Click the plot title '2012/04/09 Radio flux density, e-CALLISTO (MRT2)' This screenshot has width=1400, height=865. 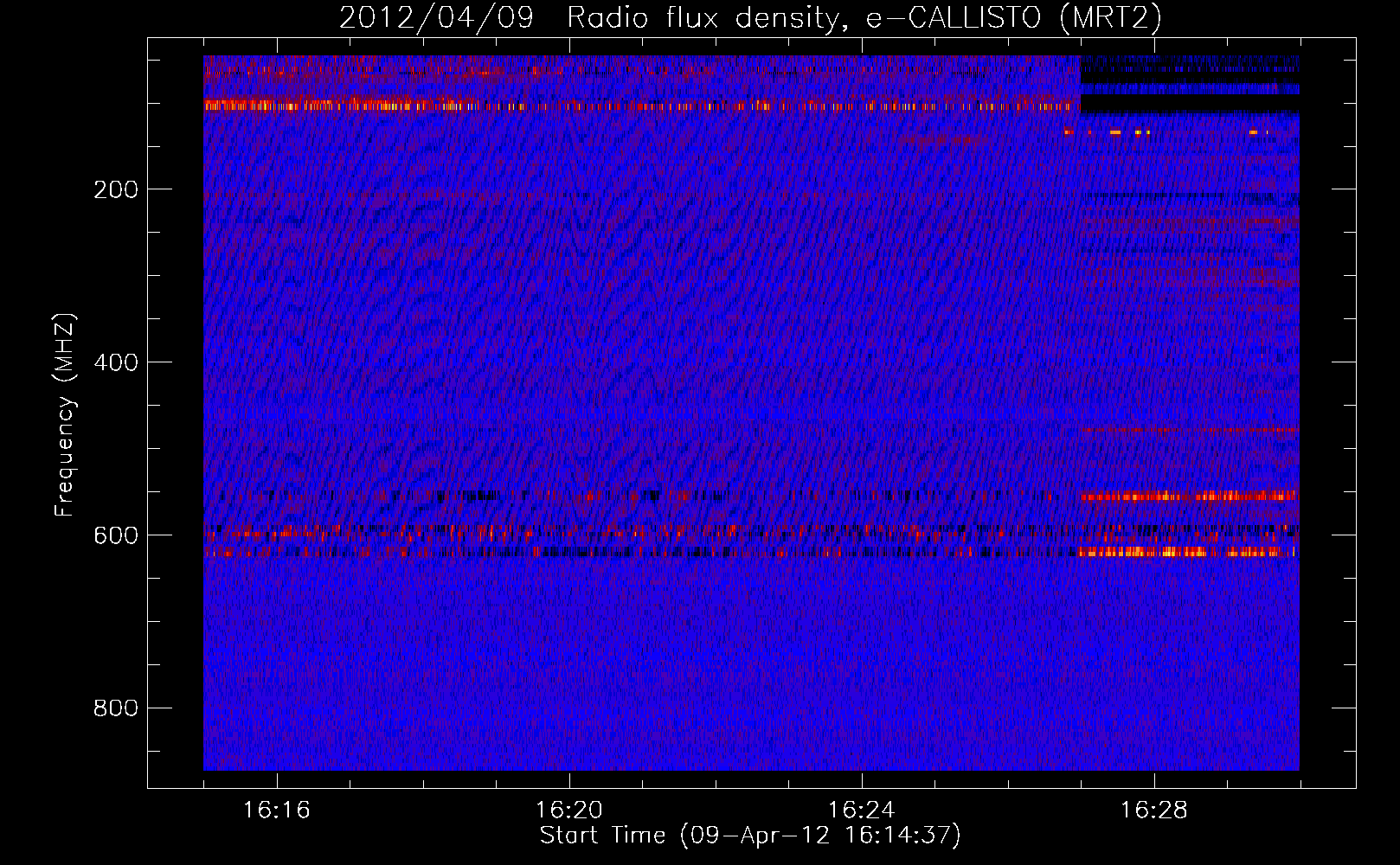pos(750,17)
